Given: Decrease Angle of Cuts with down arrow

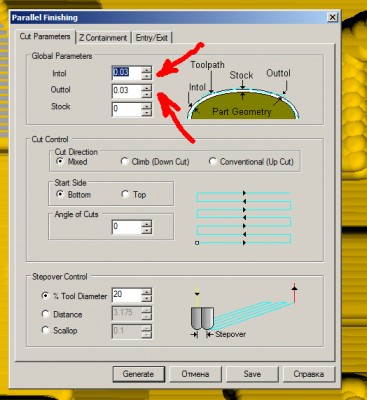Looking at the screenshot, I should click(146, 230).
